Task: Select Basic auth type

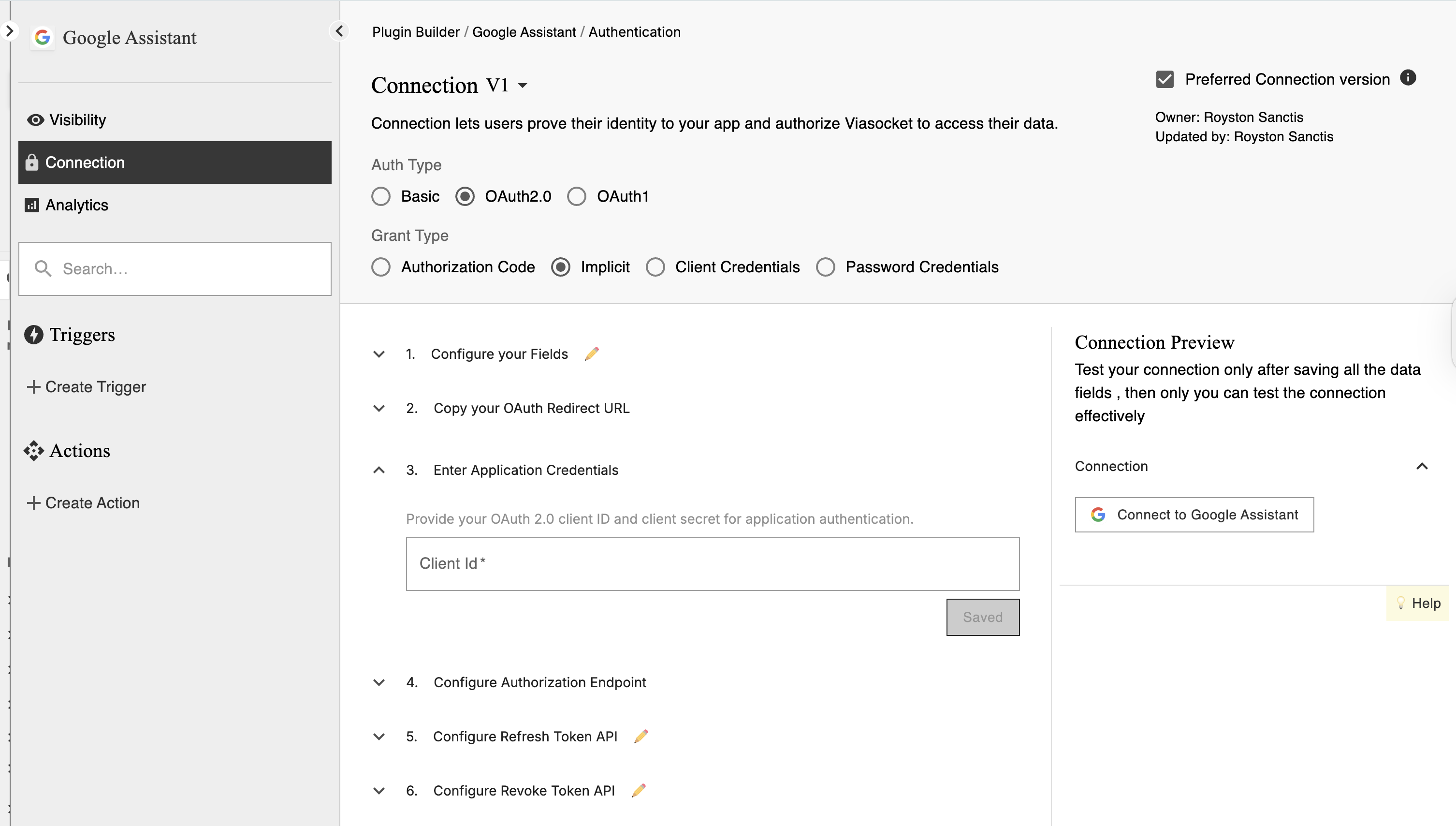Action: pyautogui.click(x=381, y=197)
